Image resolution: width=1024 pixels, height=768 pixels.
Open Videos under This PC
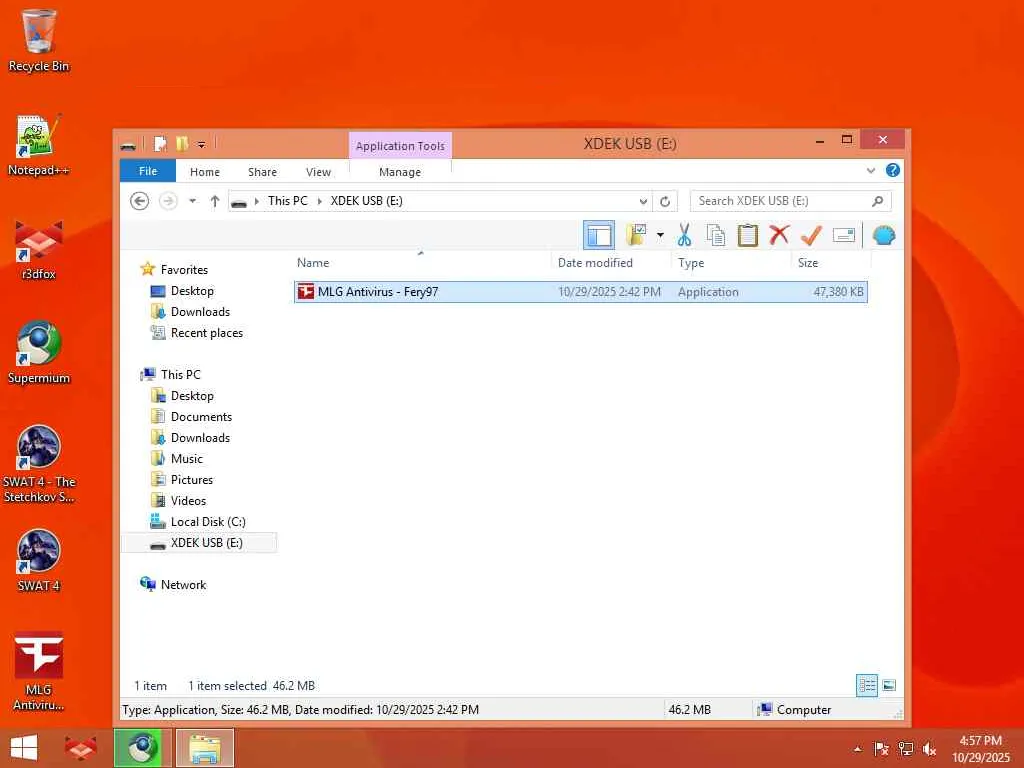188,500
